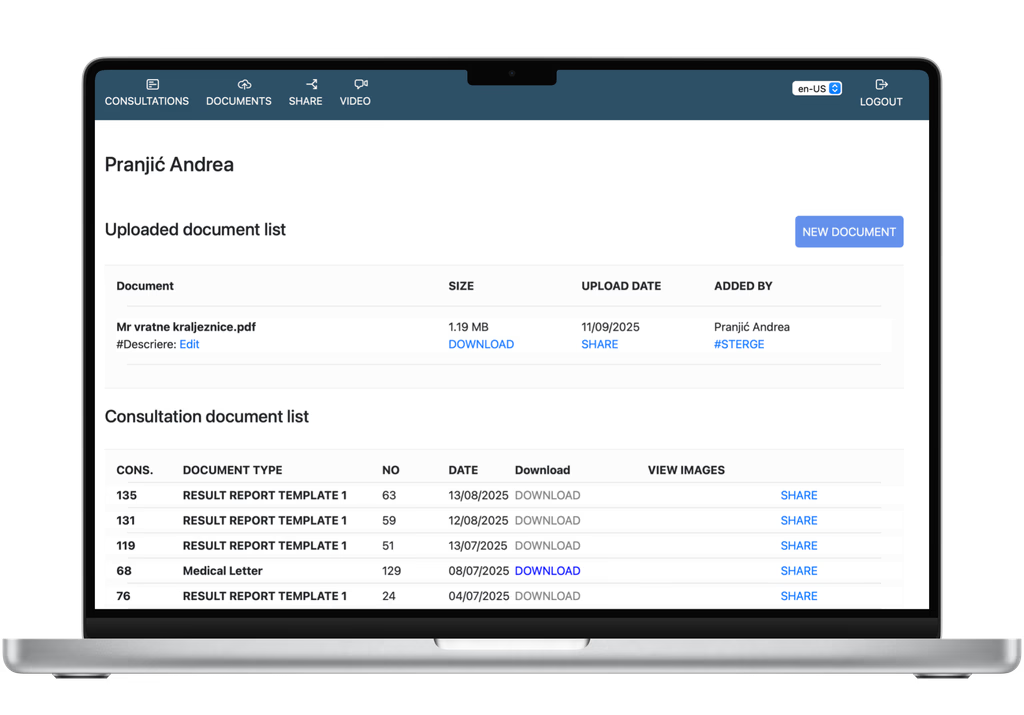Select the CONSULTATIONS menu label
Viewport: 1024px width, 715px height.
[x=147, y=101]
